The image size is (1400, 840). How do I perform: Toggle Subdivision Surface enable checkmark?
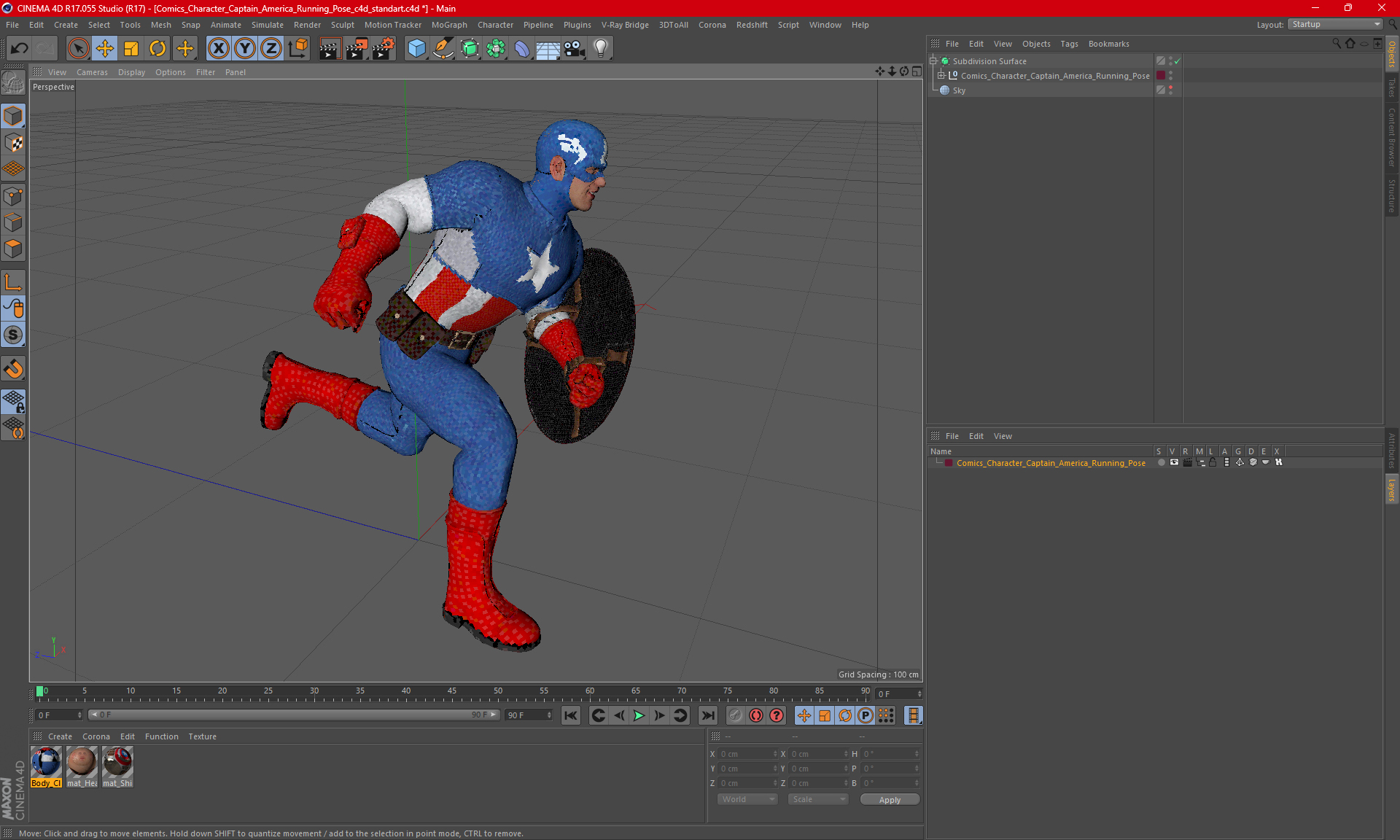(1177, 61)
